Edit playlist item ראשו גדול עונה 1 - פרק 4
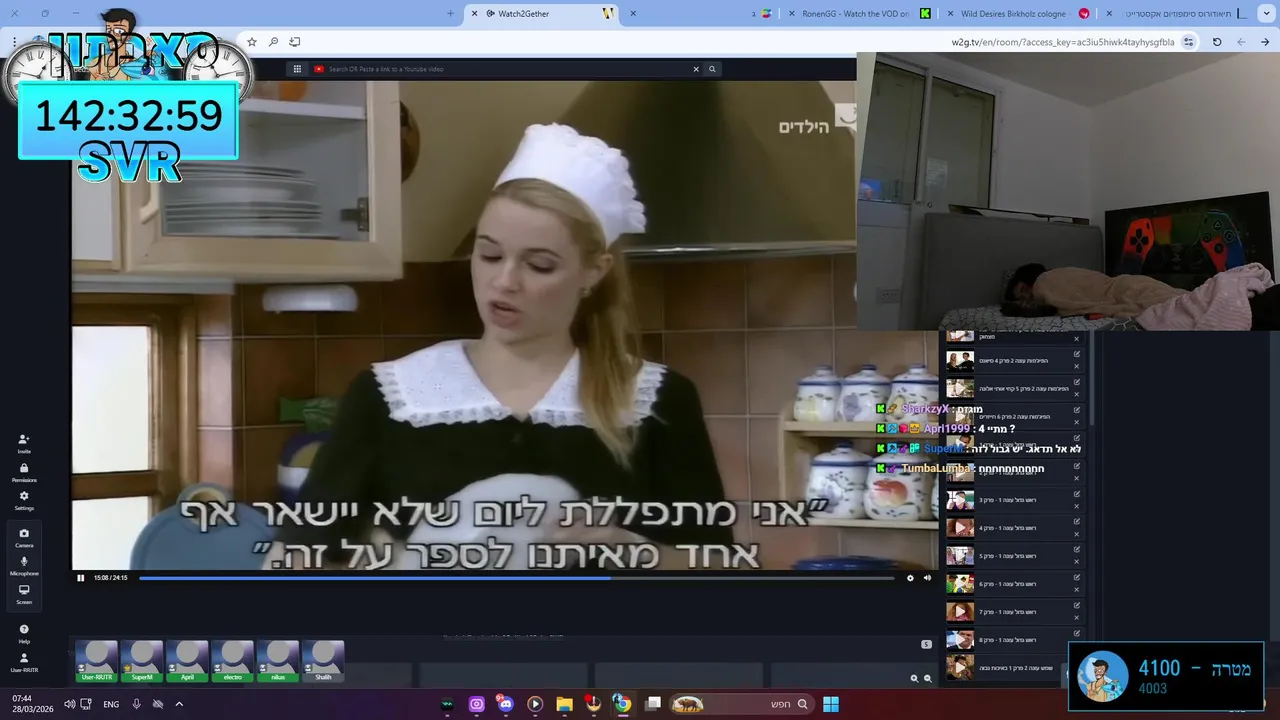 tap(1077, 522)
